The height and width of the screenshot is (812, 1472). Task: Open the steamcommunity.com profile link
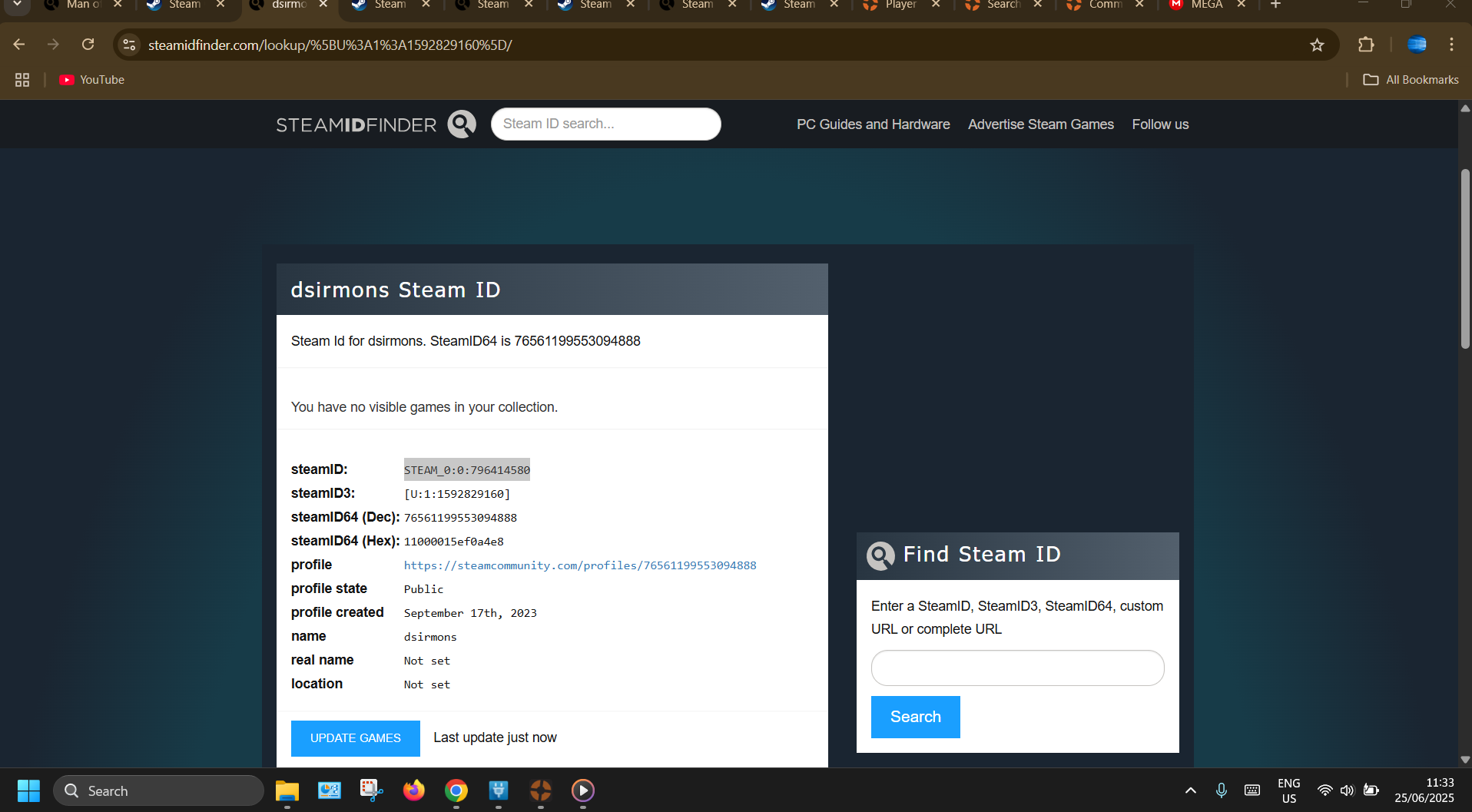click(580, 565)
